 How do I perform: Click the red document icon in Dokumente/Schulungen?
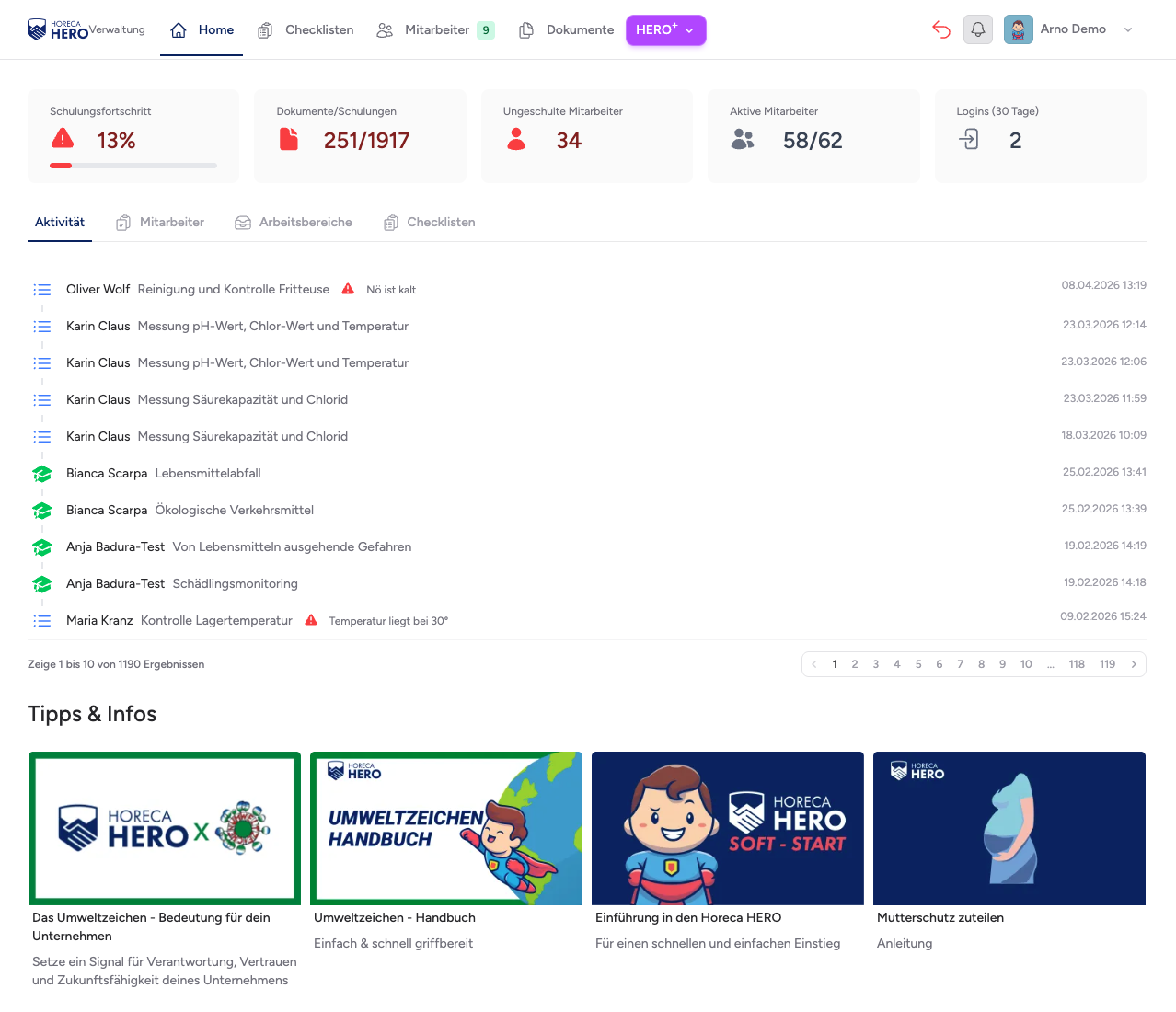[x=289, y=139]
